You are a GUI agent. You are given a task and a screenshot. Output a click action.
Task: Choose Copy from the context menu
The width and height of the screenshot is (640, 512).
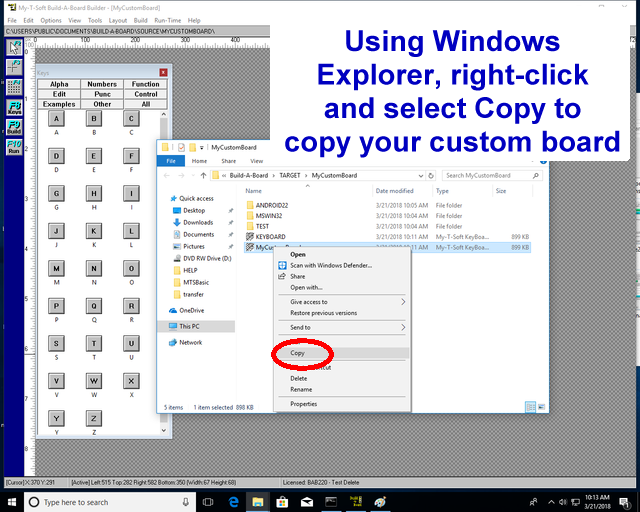pos(298,353)
